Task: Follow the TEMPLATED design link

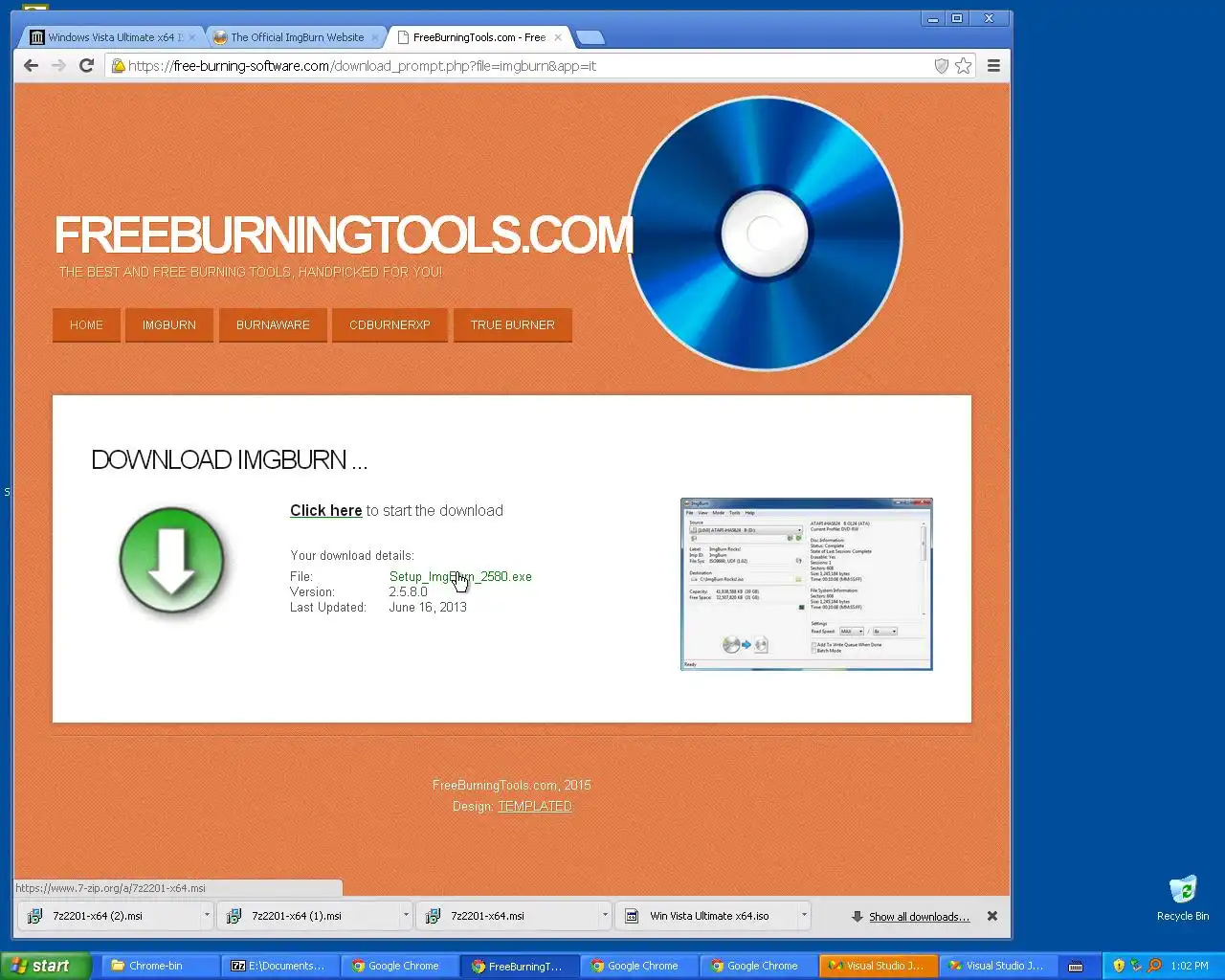Action: [535, 806]
